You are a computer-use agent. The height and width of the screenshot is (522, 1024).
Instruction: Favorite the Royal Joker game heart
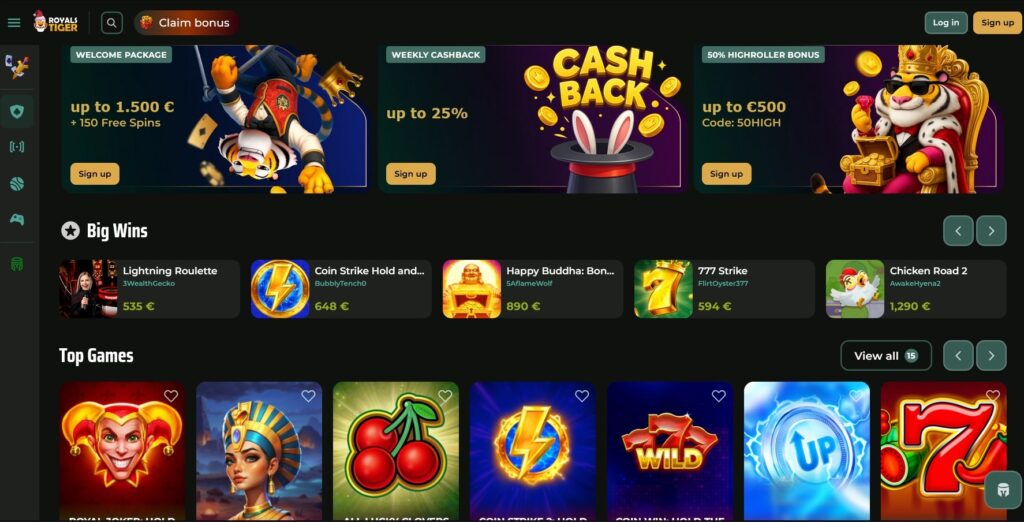click(171, 395)
